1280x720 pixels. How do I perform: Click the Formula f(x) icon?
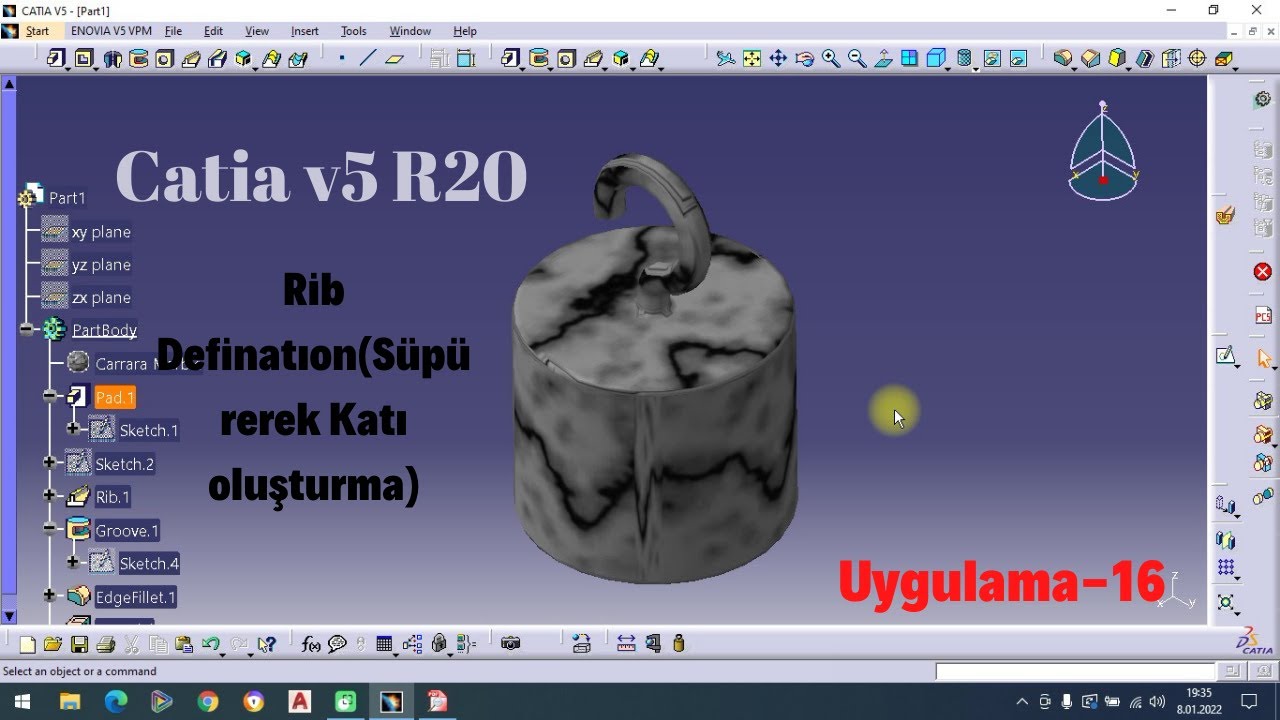point(311,644)
